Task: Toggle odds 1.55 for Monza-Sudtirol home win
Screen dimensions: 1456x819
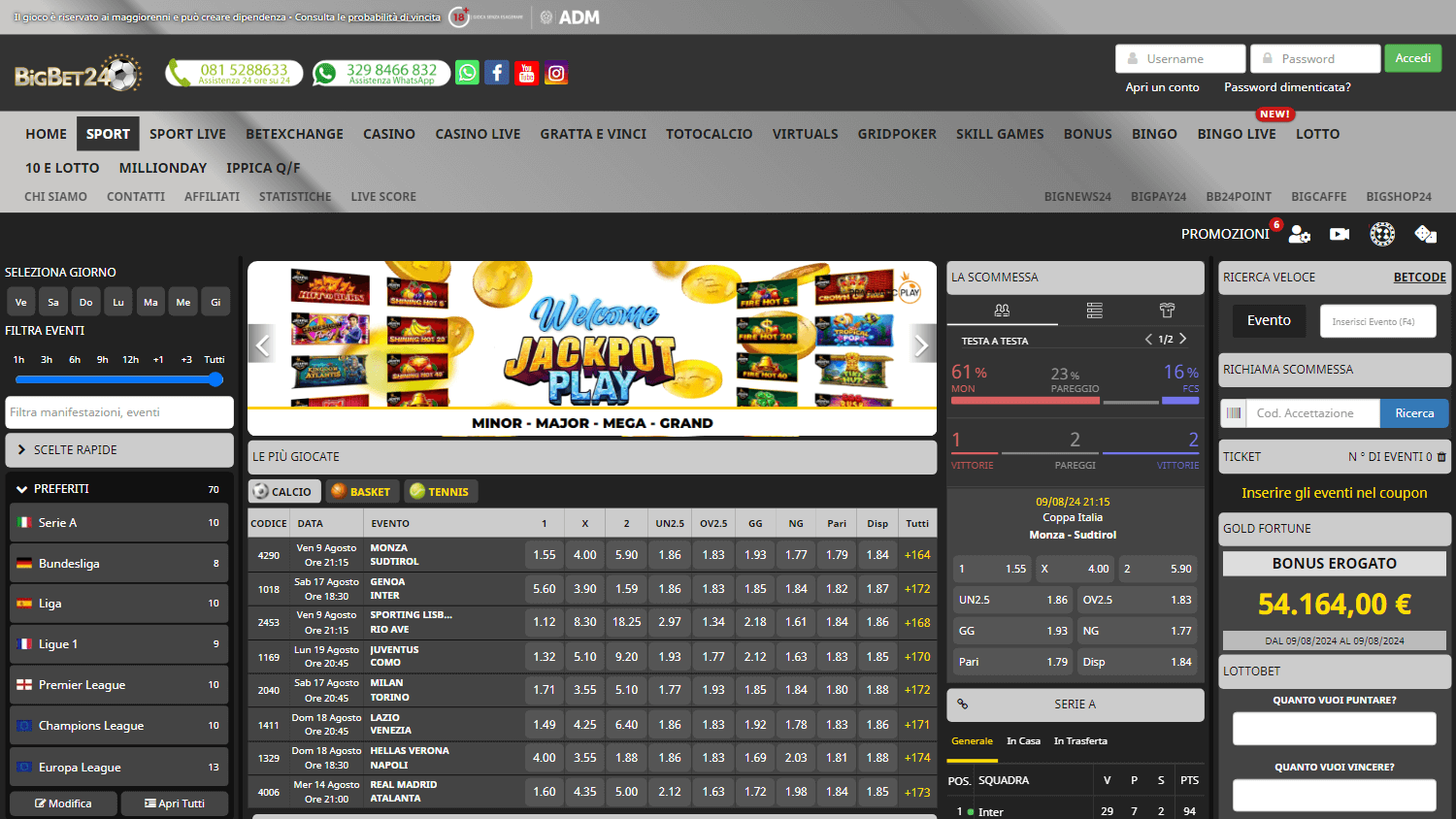Action: point(545,555)
